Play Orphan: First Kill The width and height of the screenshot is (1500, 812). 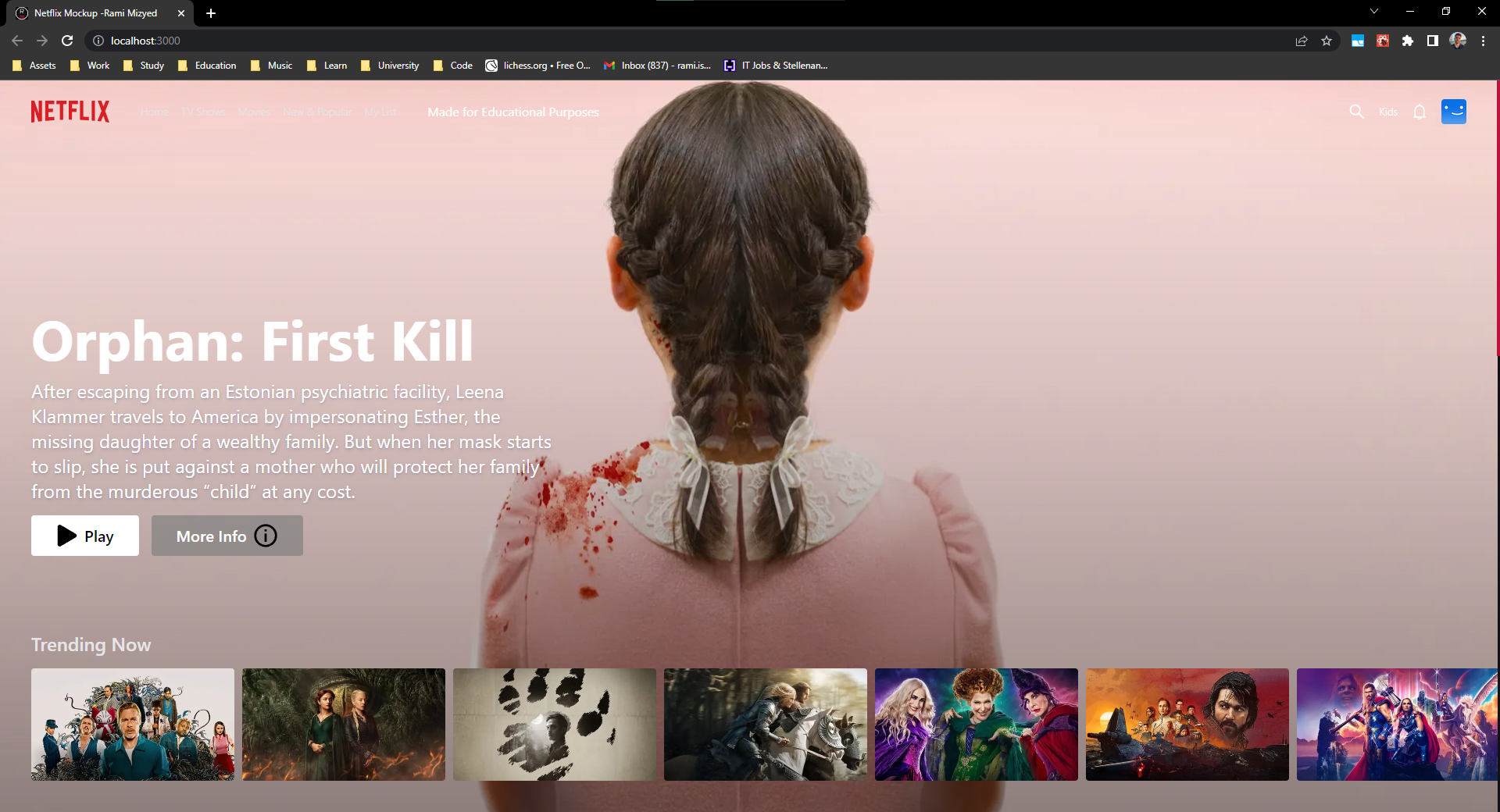[84, 536]
